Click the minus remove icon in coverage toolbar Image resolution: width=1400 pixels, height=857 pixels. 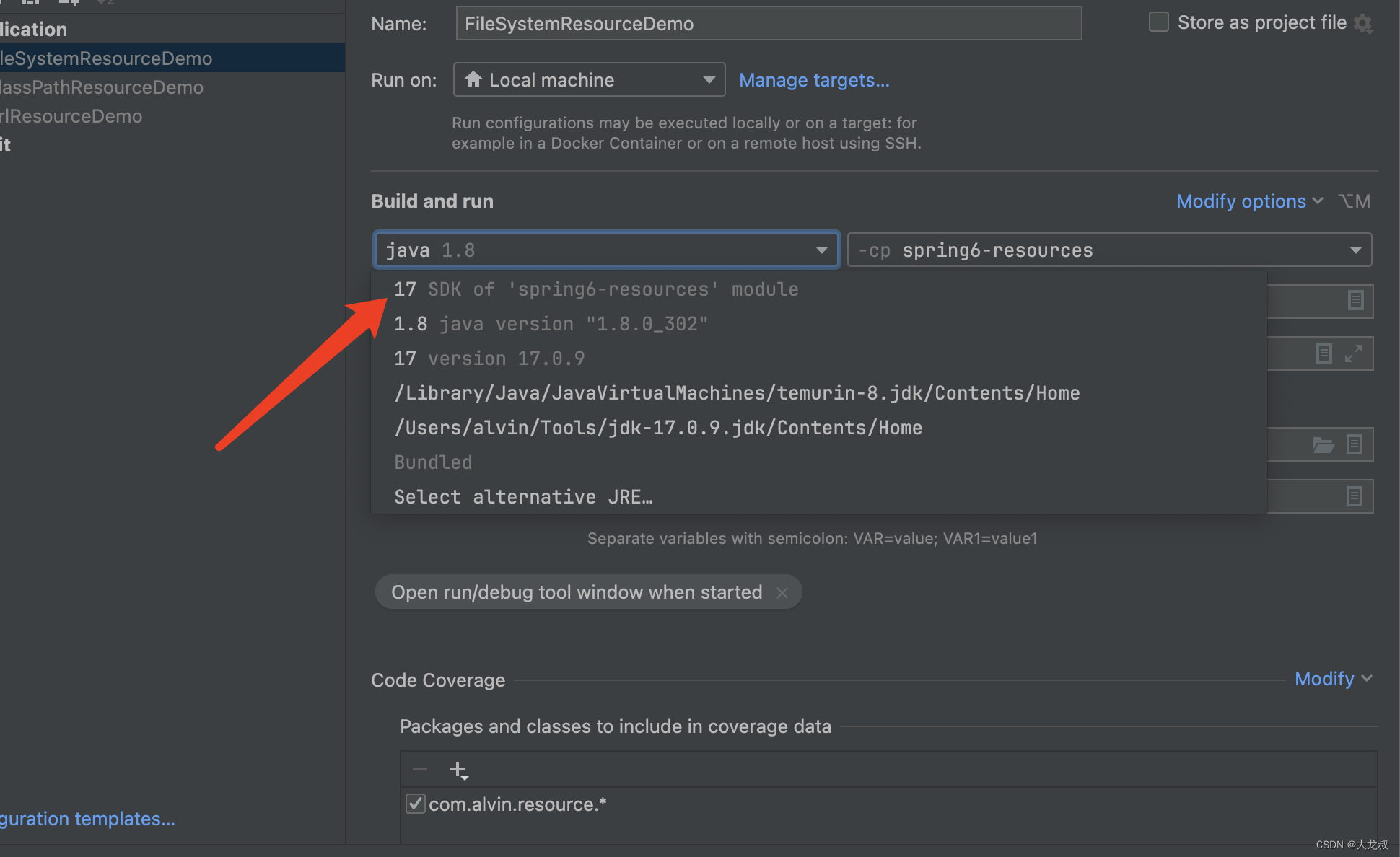[420, 770]
